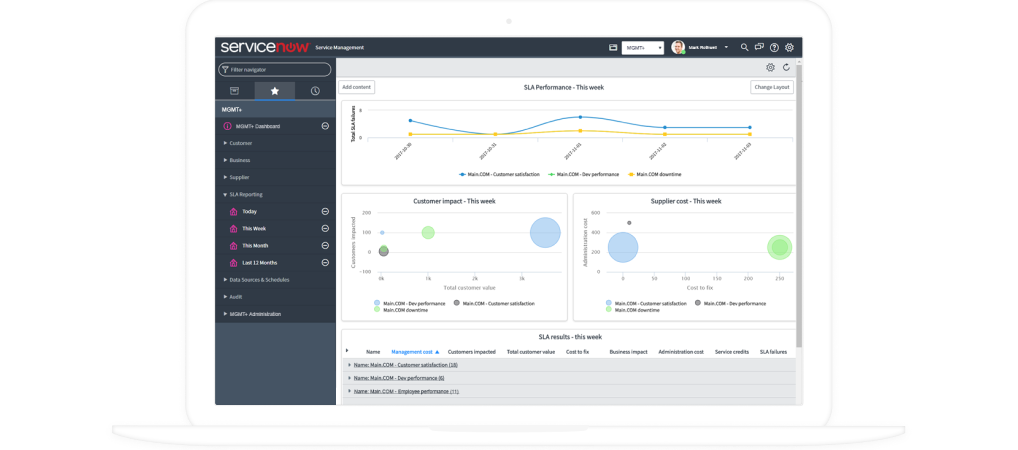Click large blue bubble in Supplier cost chart
1018x450 pixels.
623,247
